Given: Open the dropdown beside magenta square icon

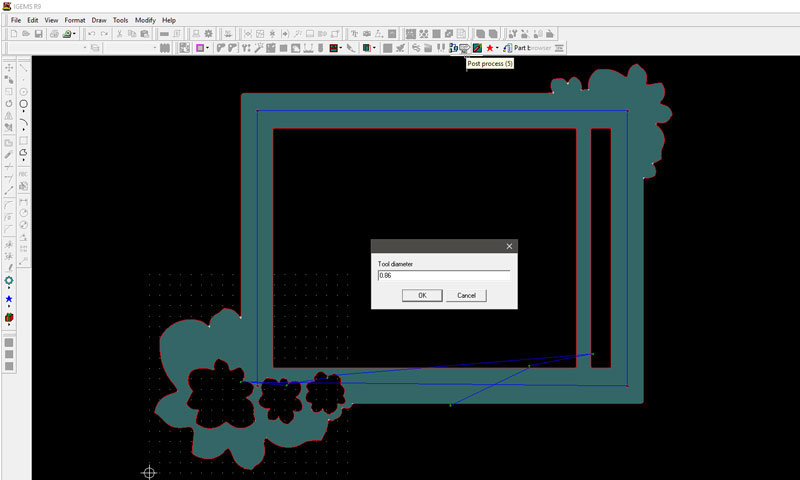Looking at the screenshot, I should (207, 48).
